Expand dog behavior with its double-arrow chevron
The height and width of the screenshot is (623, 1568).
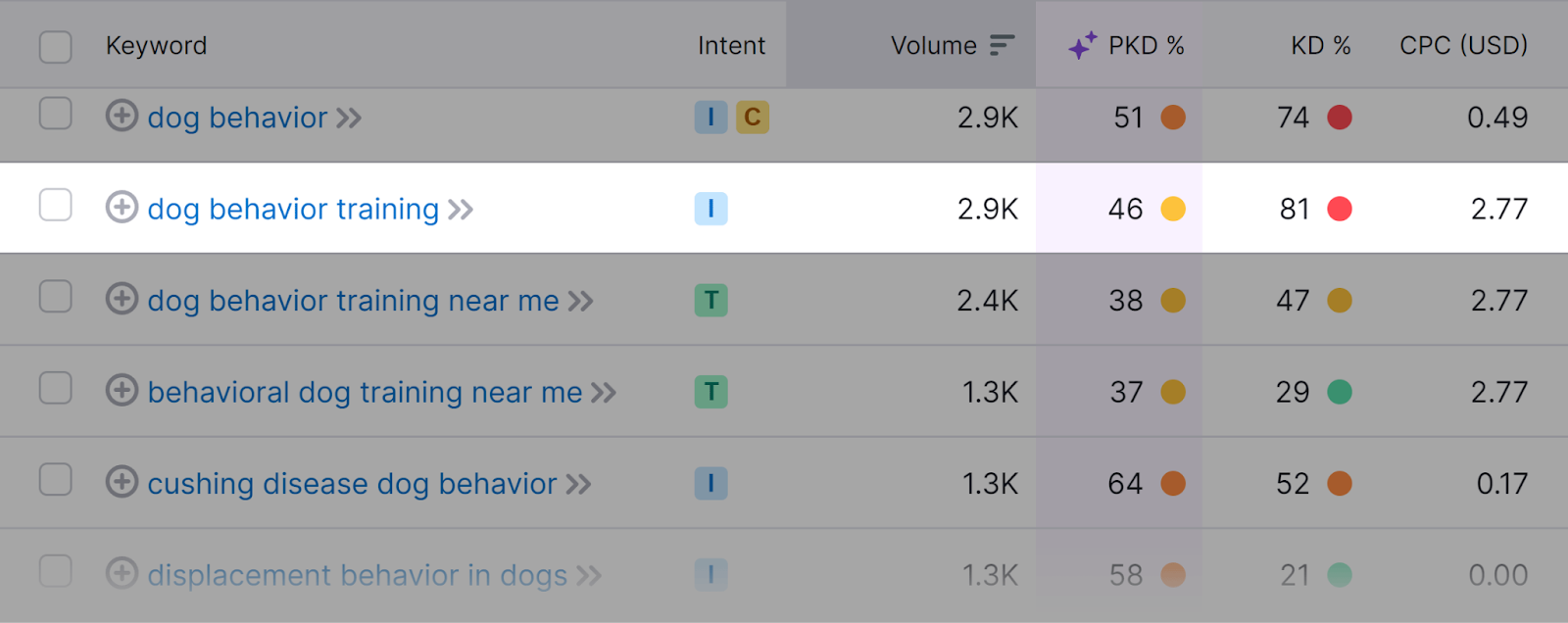pos(348,117)
